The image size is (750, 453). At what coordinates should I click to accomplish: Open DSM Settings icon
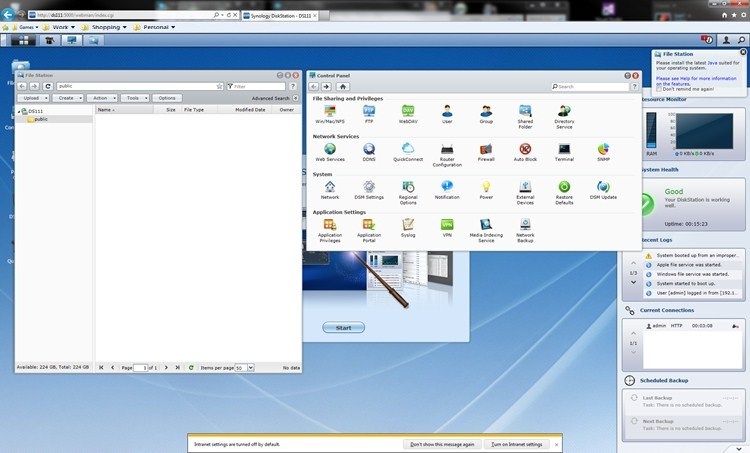(x=369, y=189)
